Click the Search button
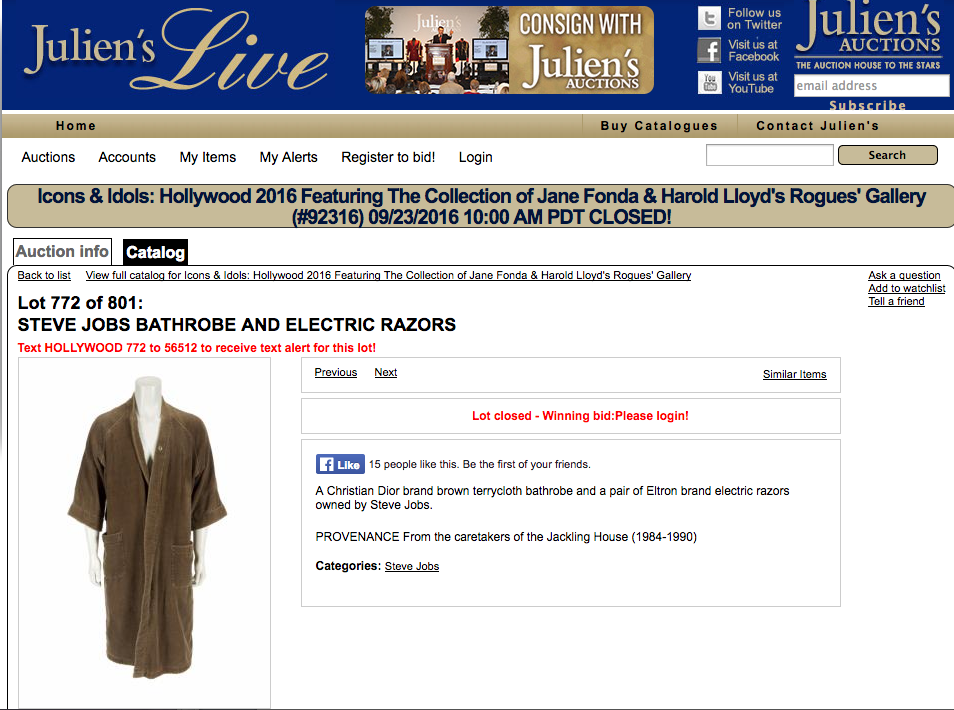The image size is (954, 710). click(x=887, y=155)
